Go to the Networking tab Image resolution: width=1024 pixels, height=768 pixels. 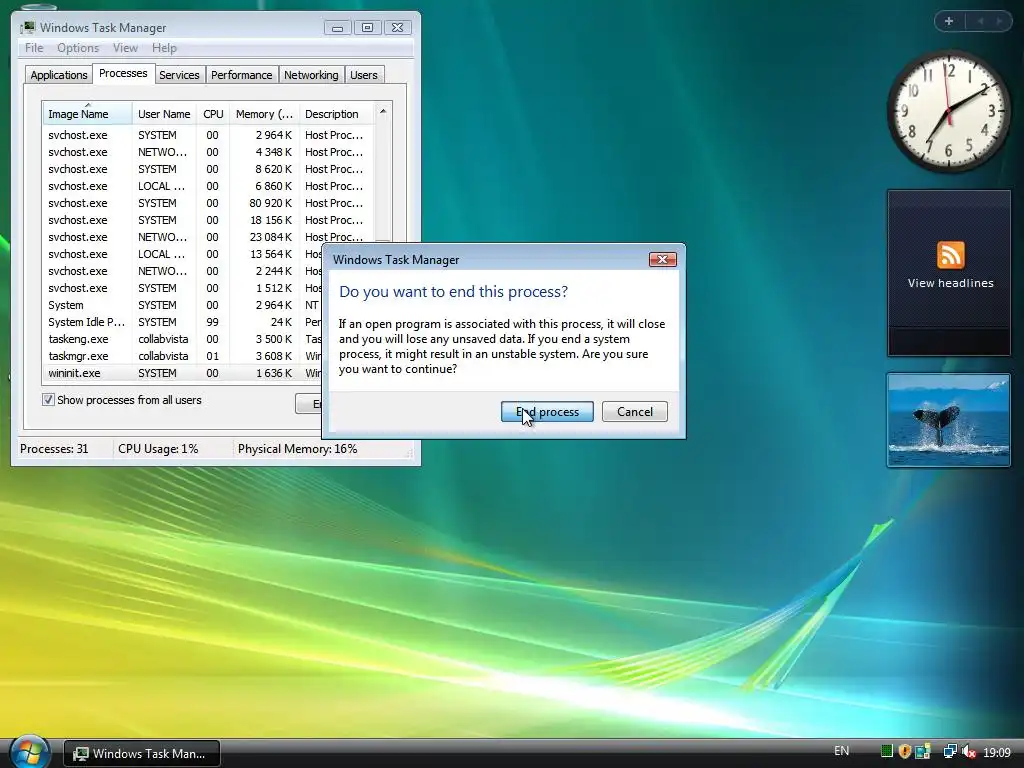click(311, 75)
